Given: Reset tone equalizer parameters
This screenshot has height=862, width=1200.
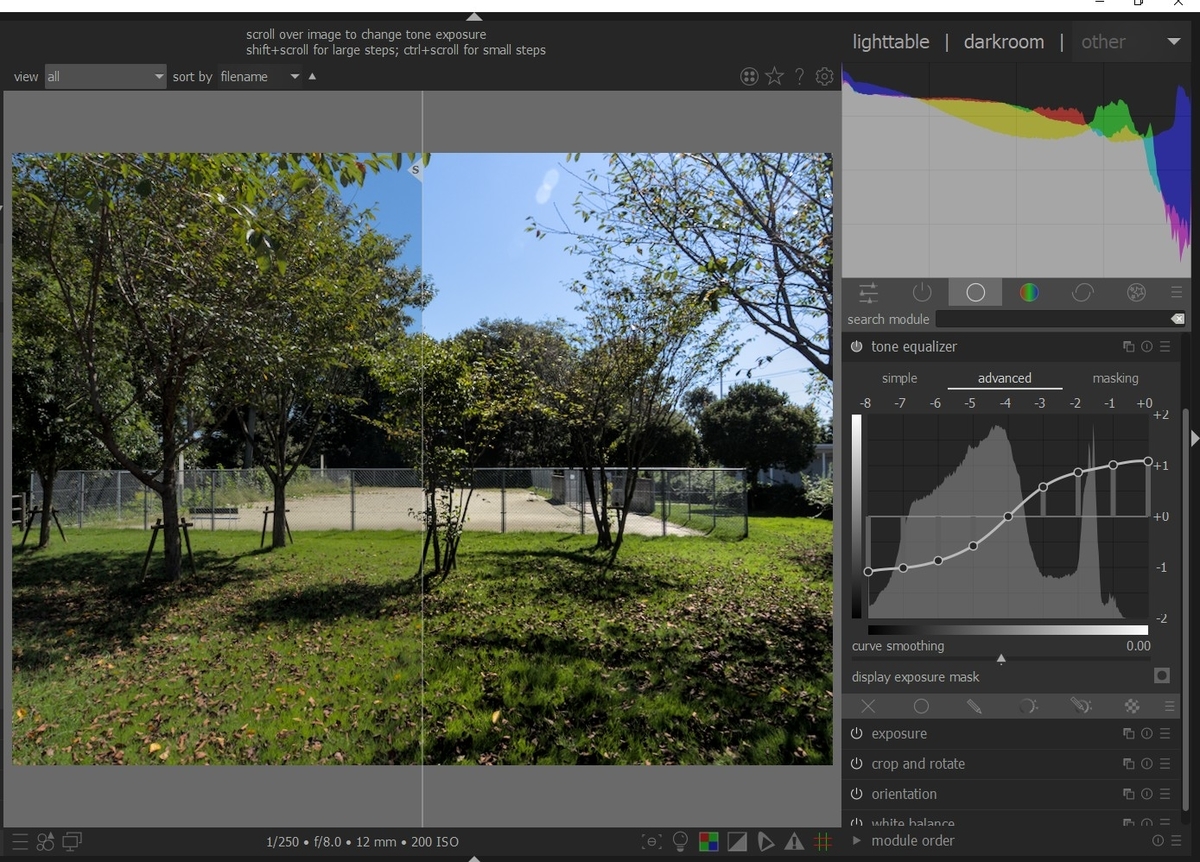Looking at the screenshot, I should point(1147,347).
